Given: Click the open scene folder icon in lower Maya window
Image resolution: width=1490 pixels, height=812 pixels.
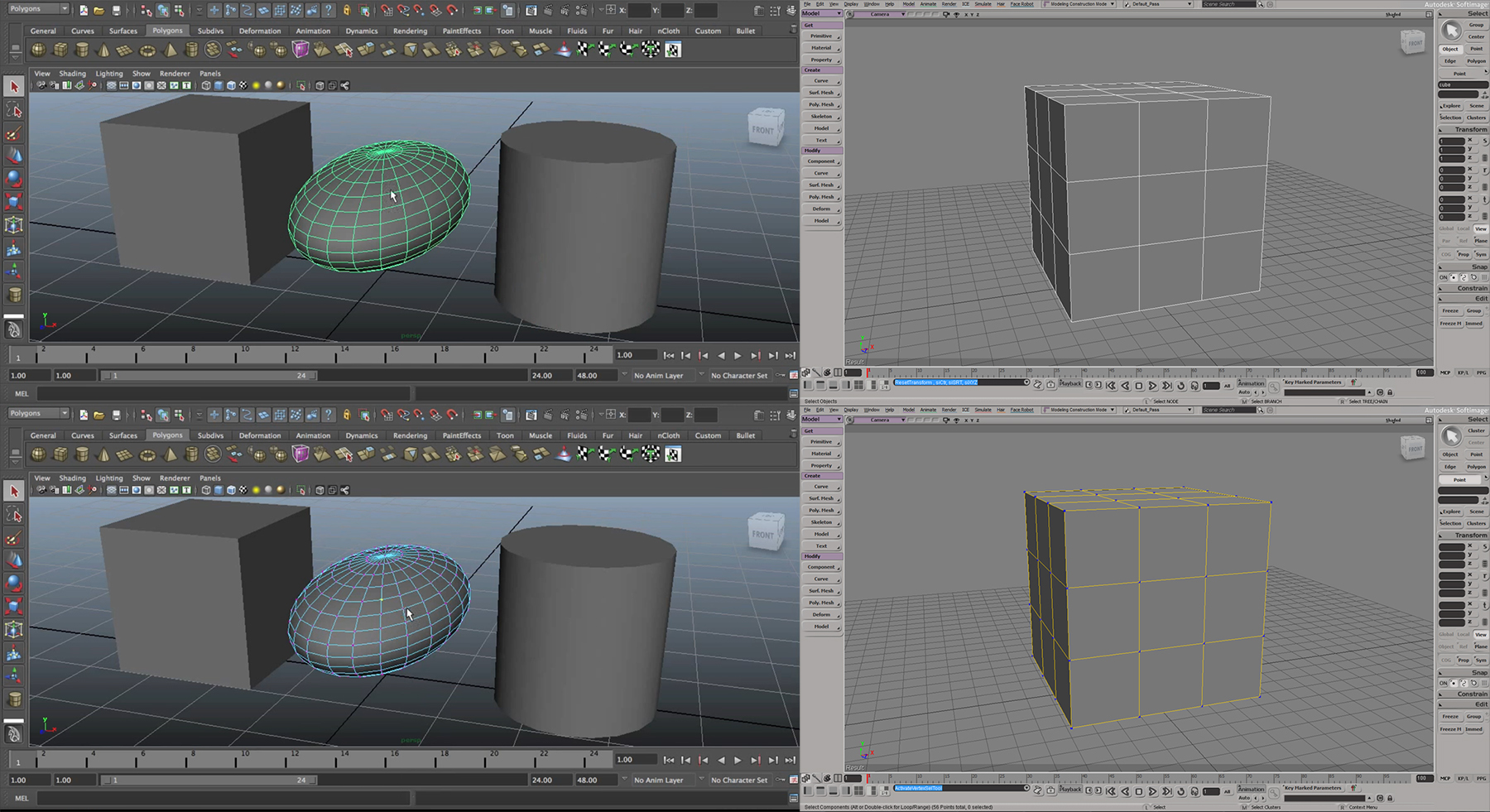Looking at the screenshot, I should click(x=99, y=415).
